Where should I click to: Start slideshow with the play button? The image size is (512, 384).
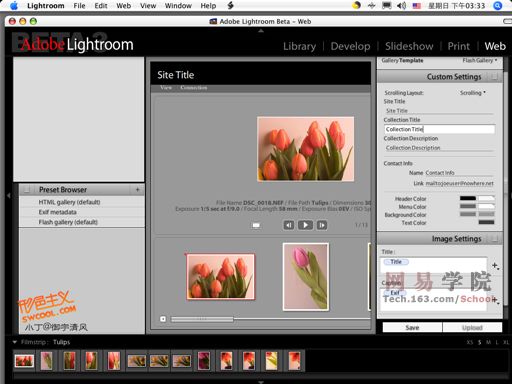(305, 225)
